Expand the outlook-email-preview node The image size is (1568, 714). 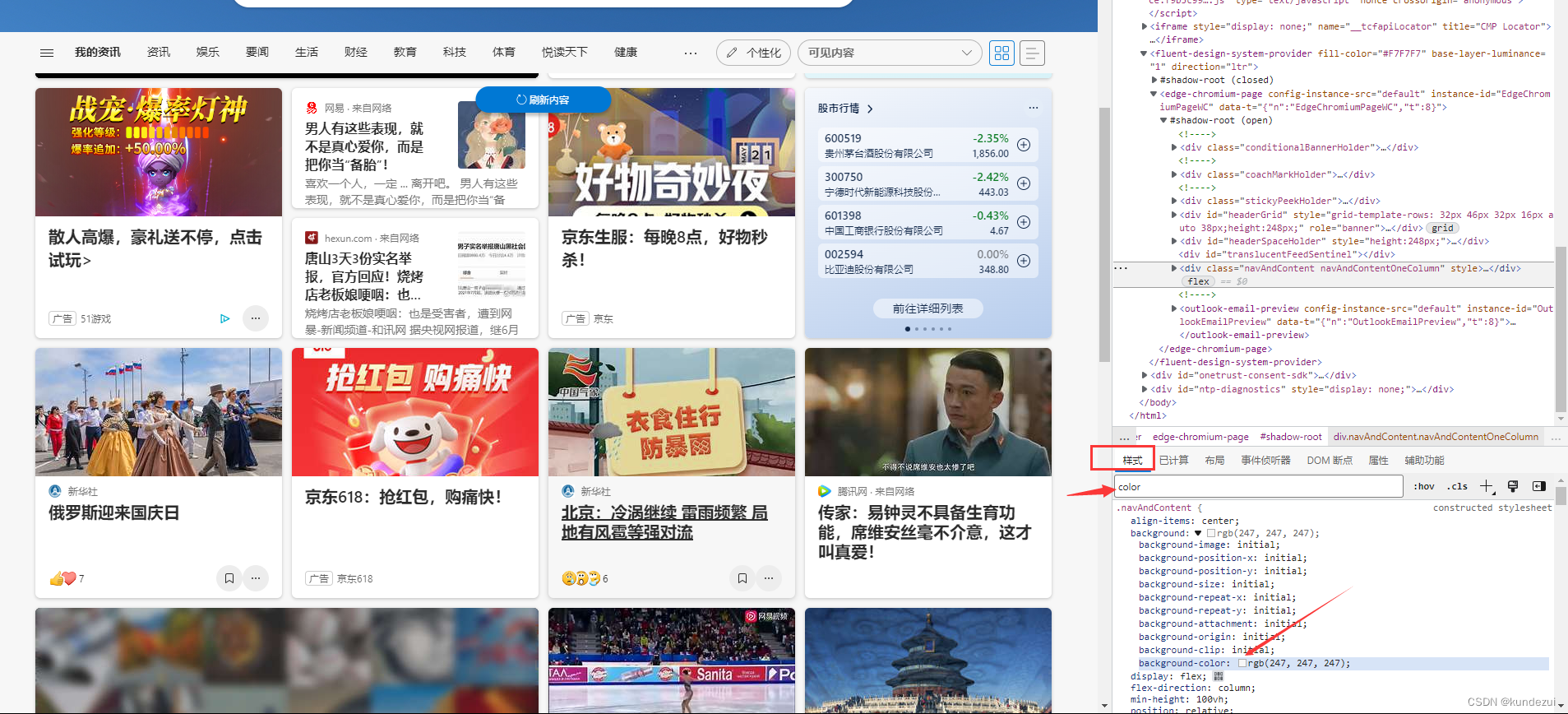1174,308
